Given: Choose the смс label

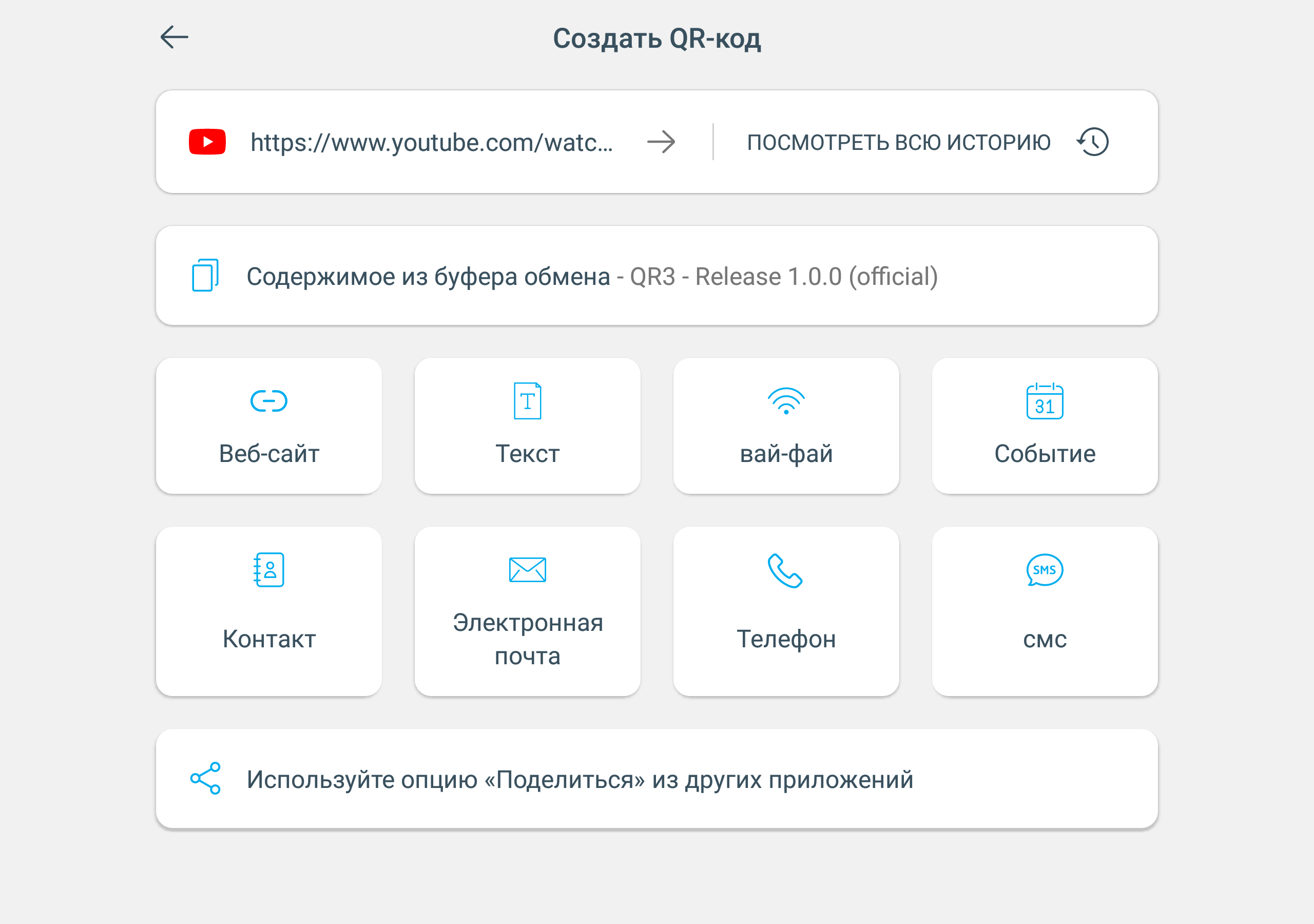Looking at the screenshot, I should 1045,640.
